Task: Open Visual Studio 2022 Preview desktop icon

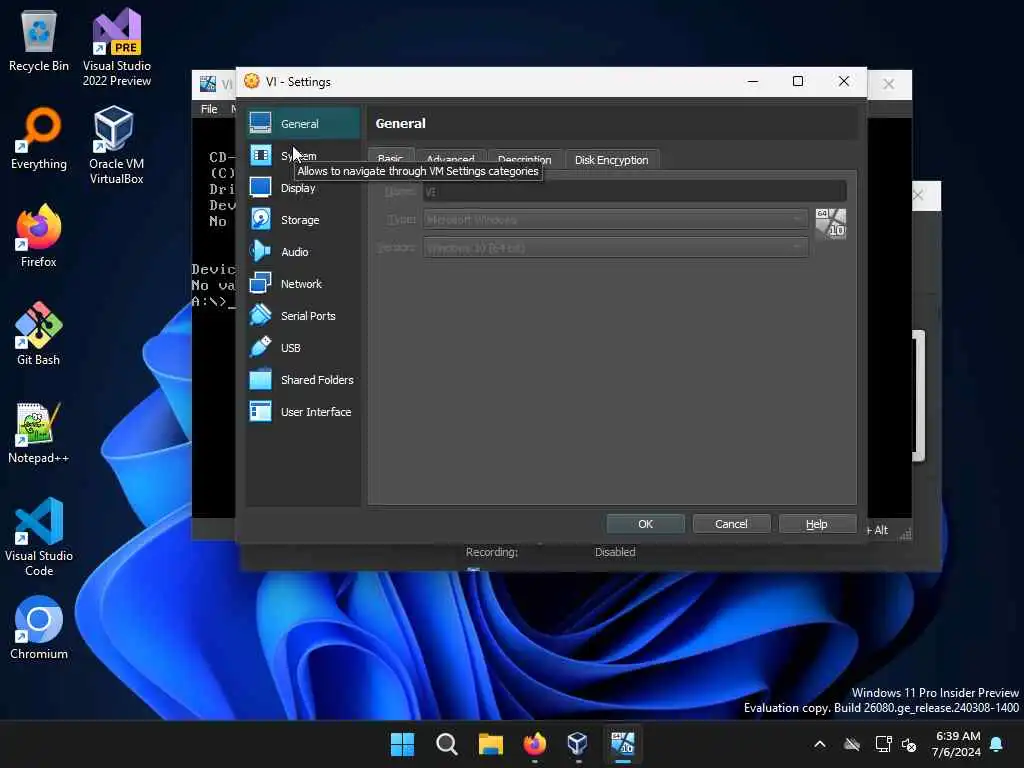Action: pyautogui.click(x=117, y=47)
